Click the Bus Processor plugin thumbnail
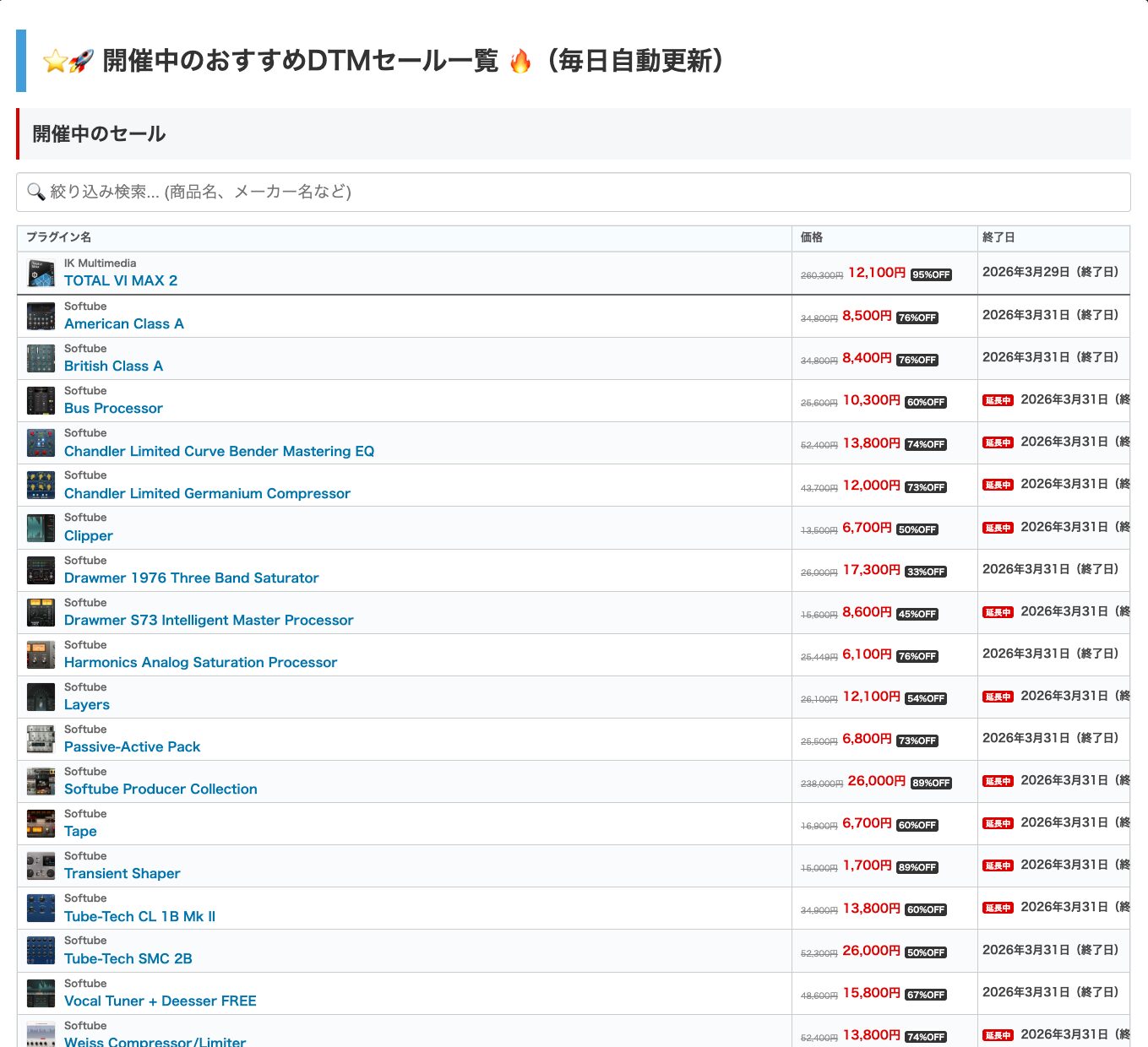Screen dimensions: 1148x1047 tap(41, 400)
